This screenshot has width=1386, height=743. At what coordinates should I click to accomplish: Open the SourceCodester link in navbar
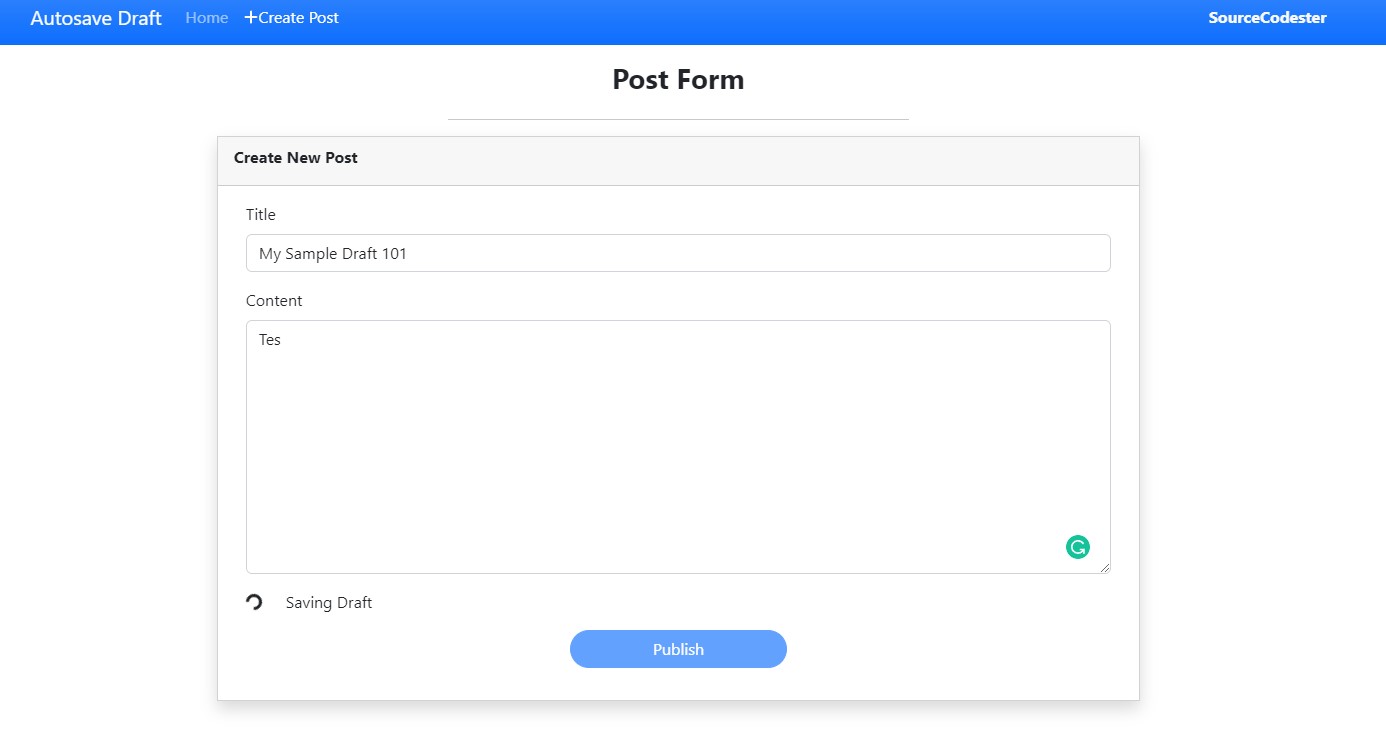[x=1267, y=18]
